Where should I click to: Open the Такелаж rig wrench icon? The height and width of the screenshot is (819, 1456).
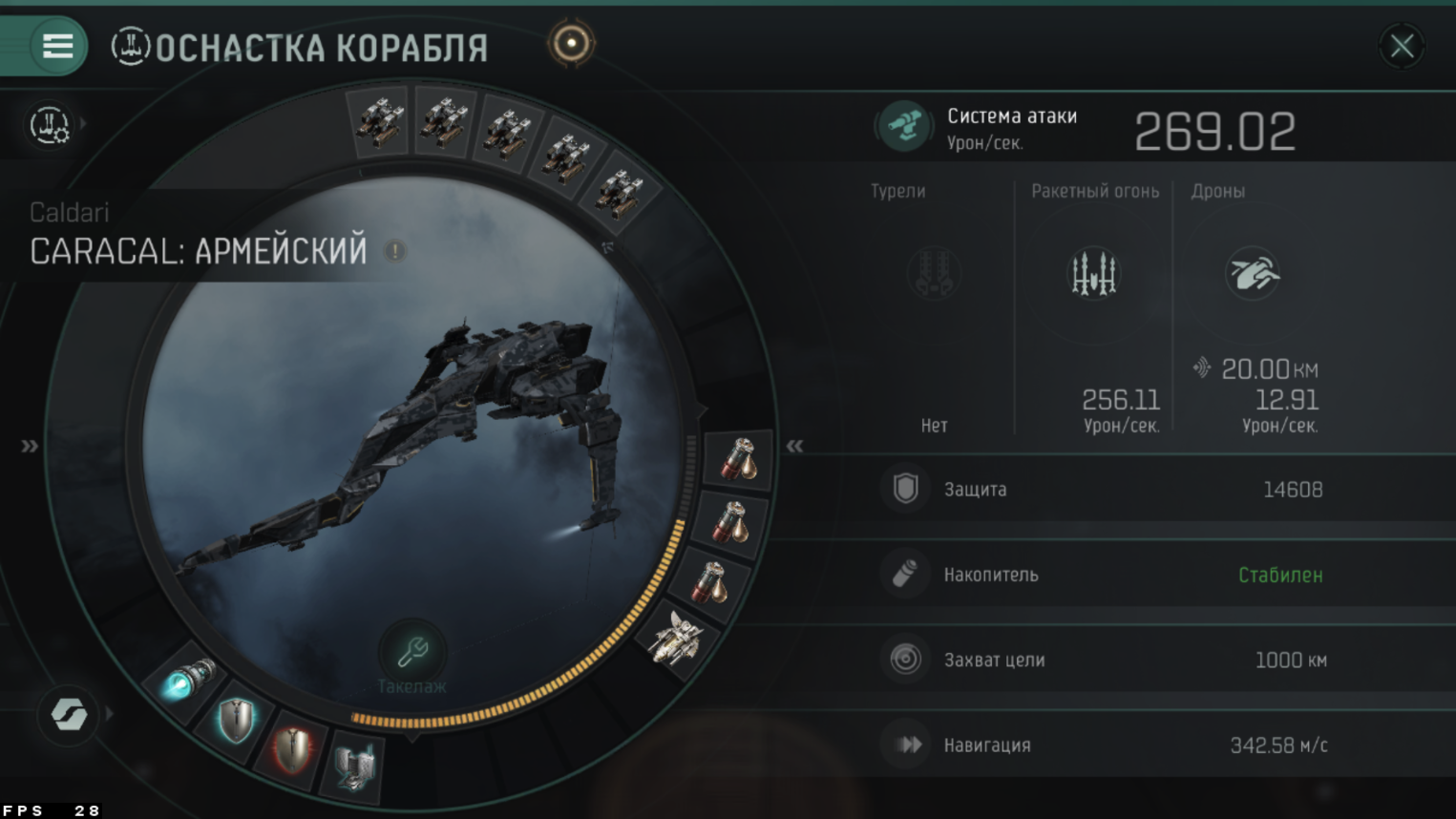pos(411,651)
